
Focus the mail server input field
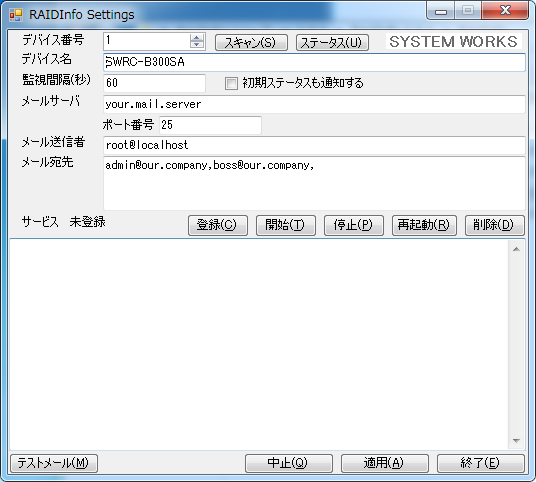[x=314, y=104]
